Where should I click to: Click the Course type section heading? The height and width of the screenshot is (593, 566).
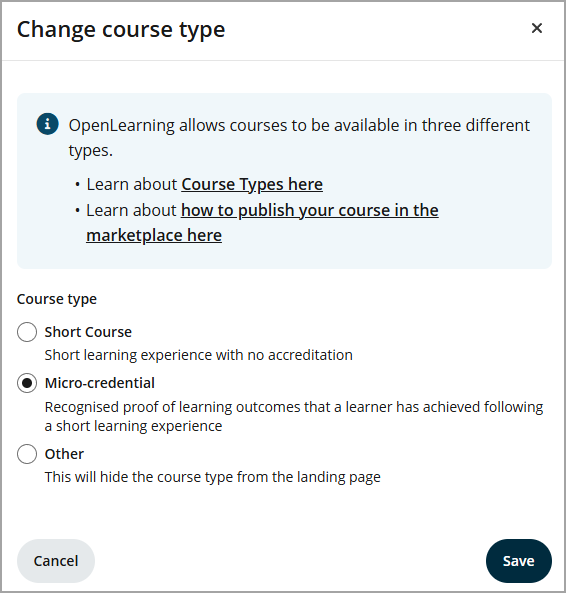click(57, 299)
